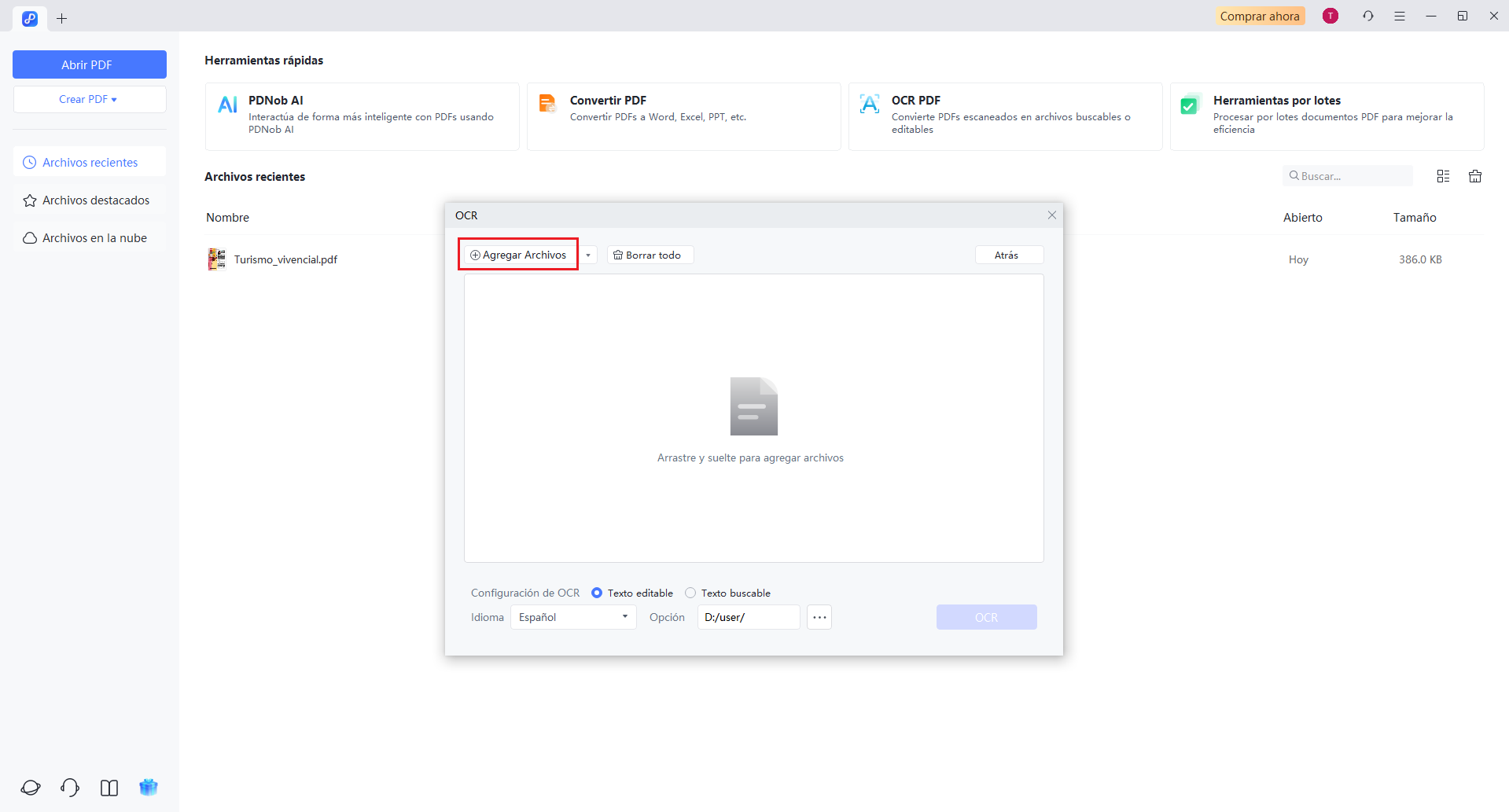This screenshot has height=812, width=1509.
Task: Open the Crear PDF dropdown
Action: tap(89, 99)
